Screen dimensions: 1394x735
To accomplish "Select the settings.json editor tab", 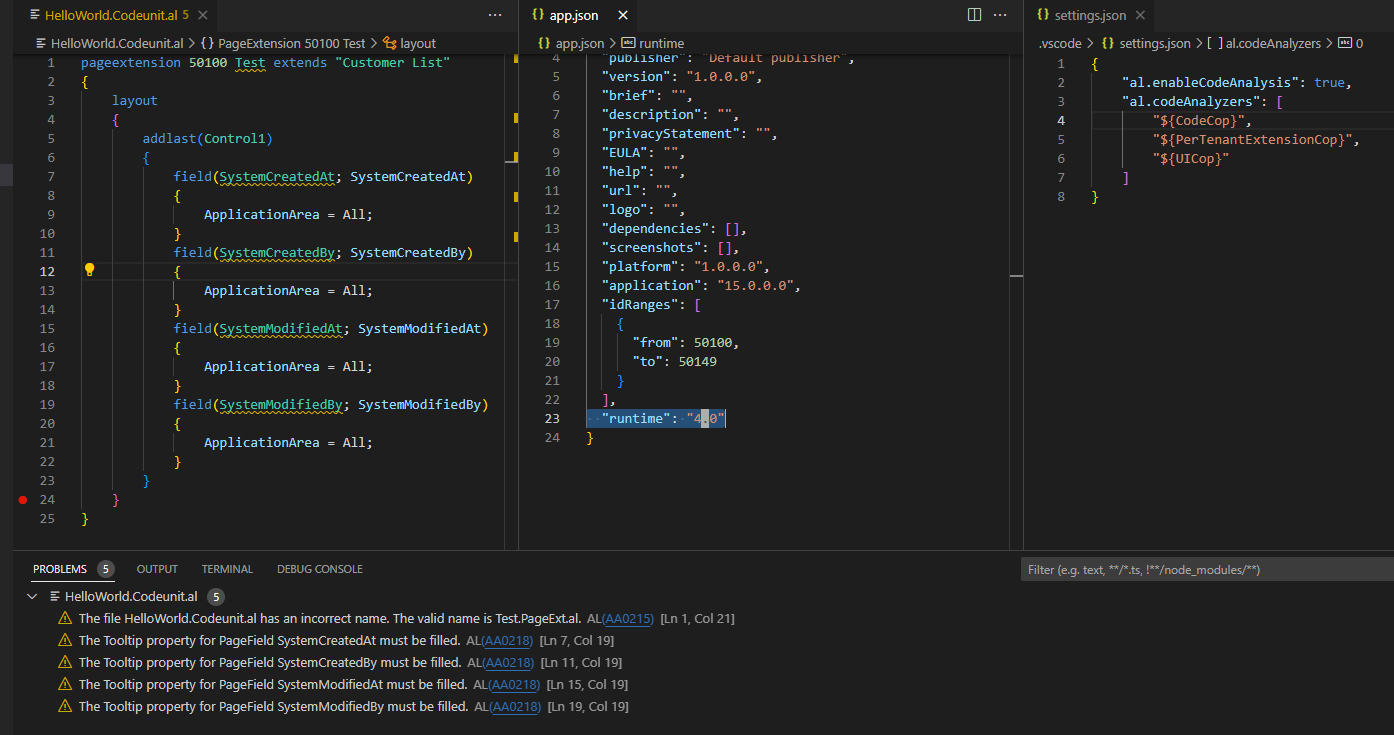I will [x=1089, y=14].
